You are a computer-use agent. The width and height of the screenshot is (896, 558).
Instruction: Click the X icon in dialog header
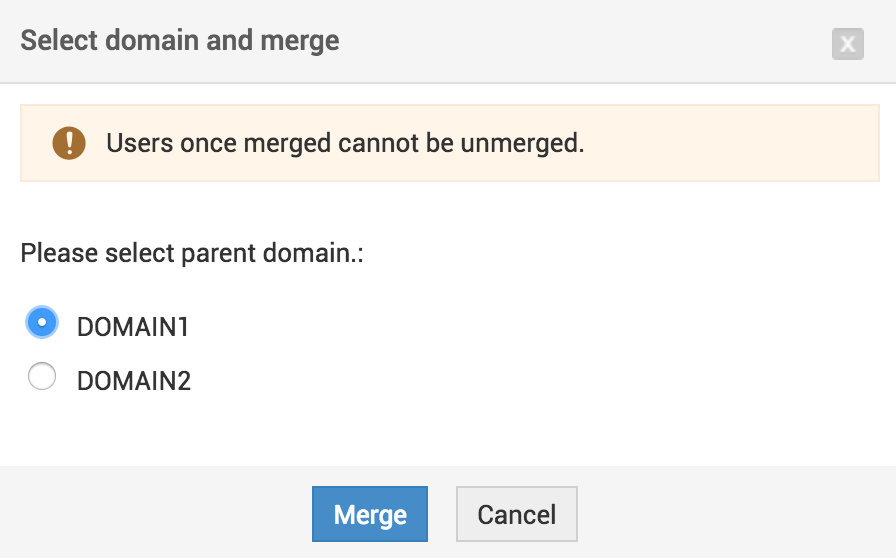(847, 44)
